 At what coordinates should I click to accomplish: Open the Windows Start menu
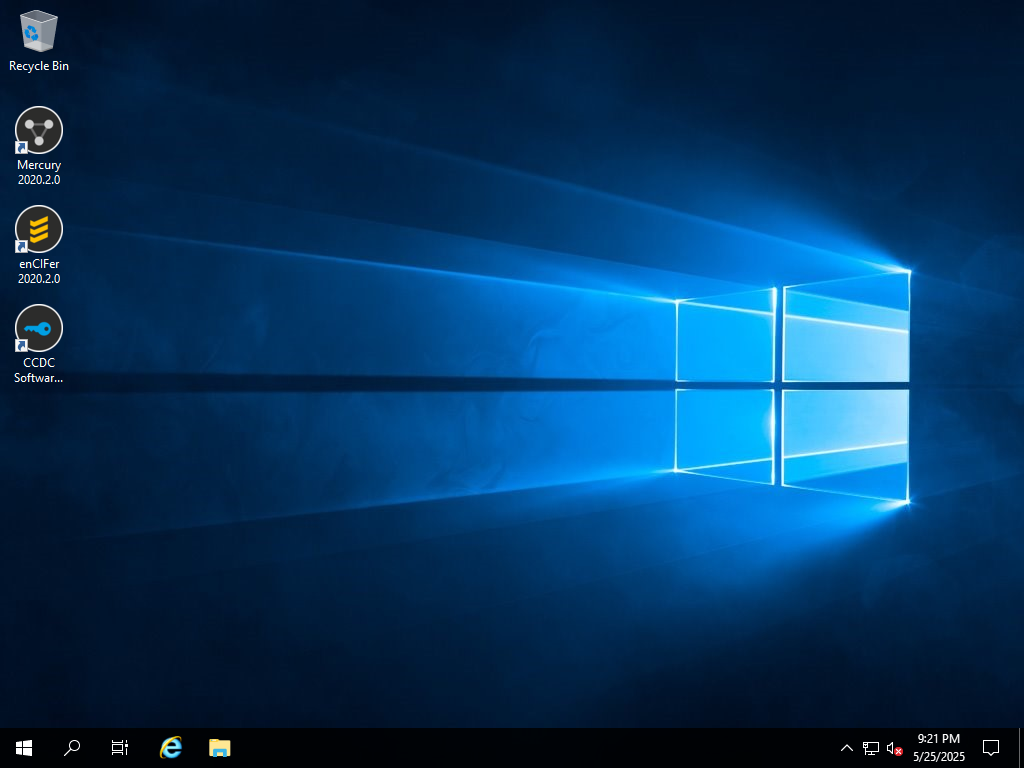pyautogui.click(x=24, y=748)
